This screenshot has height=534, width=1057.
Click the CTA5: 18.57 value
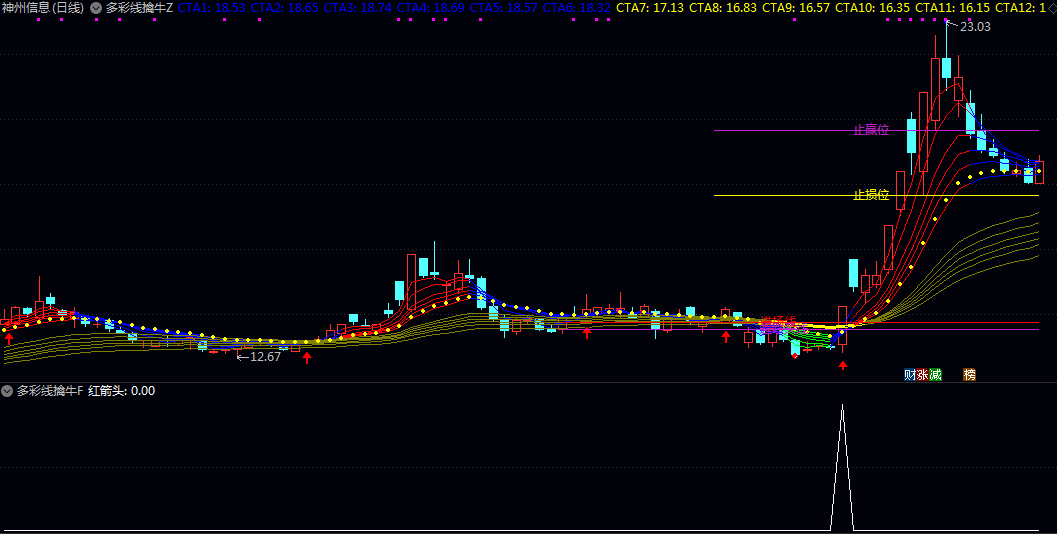pos(504,8)
